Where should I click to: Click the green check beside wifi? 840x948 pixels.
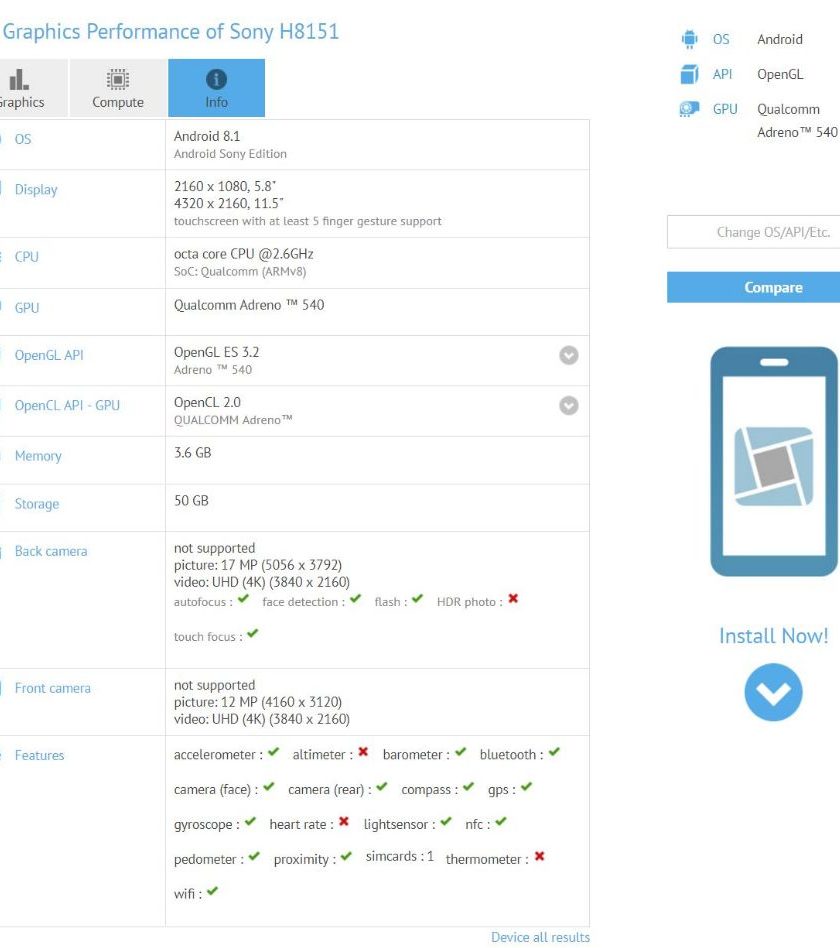(212, 891)
